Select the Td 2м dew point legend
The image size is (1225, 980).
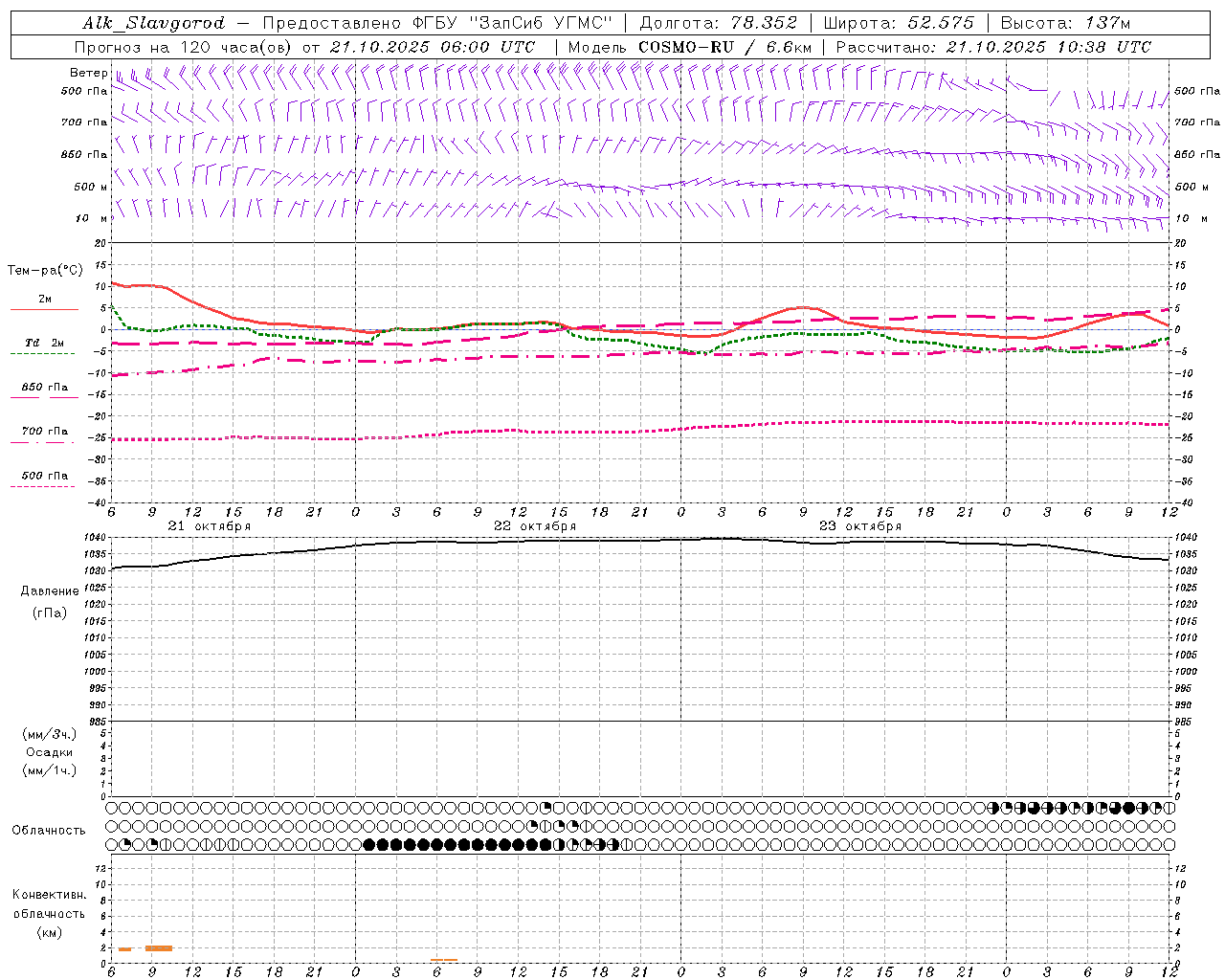45,343
